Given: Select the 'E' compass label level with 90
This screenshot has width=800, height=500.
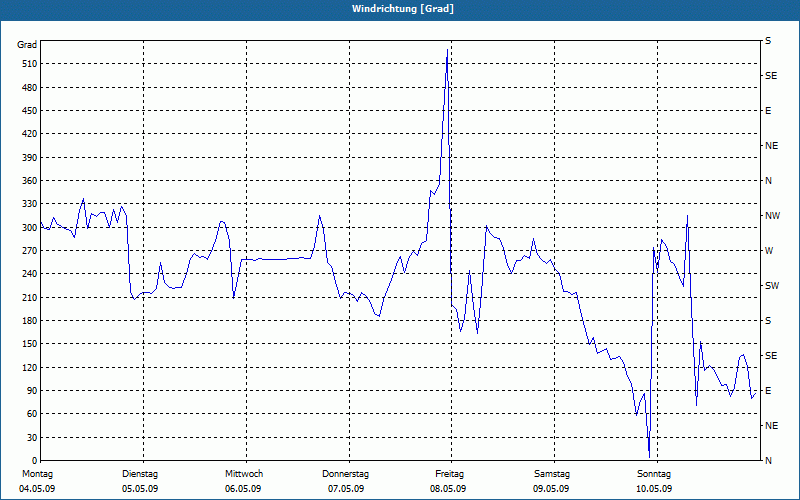Looking at the screenshot, I should (x=768, y=391).
